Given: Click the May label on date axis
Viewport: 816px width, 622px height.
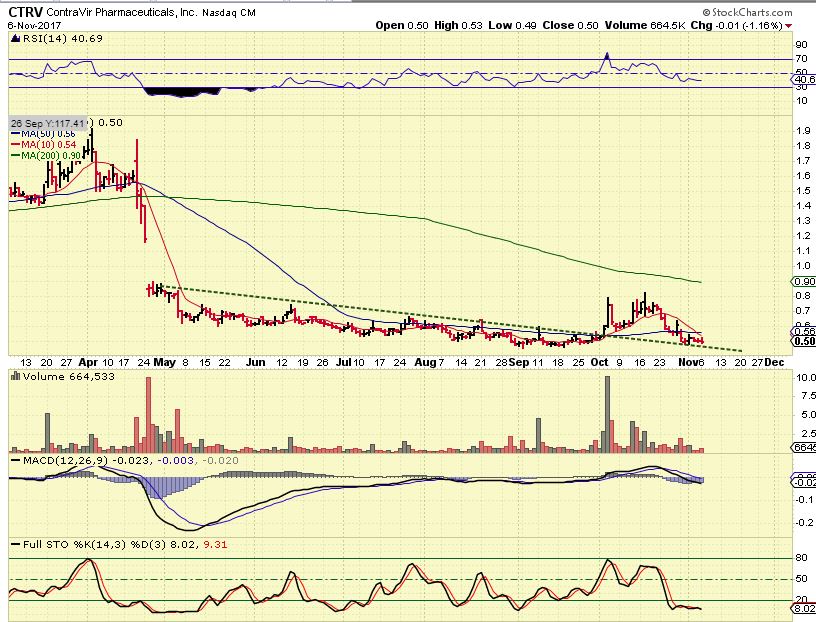Looking at the screenshot, I should click(164, 362).
